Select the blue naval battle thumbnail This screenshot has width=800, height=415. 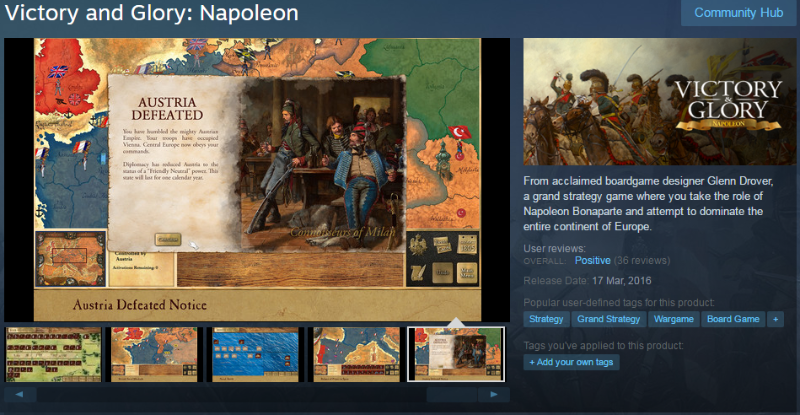pyautogui.click(x=255, y=355)
